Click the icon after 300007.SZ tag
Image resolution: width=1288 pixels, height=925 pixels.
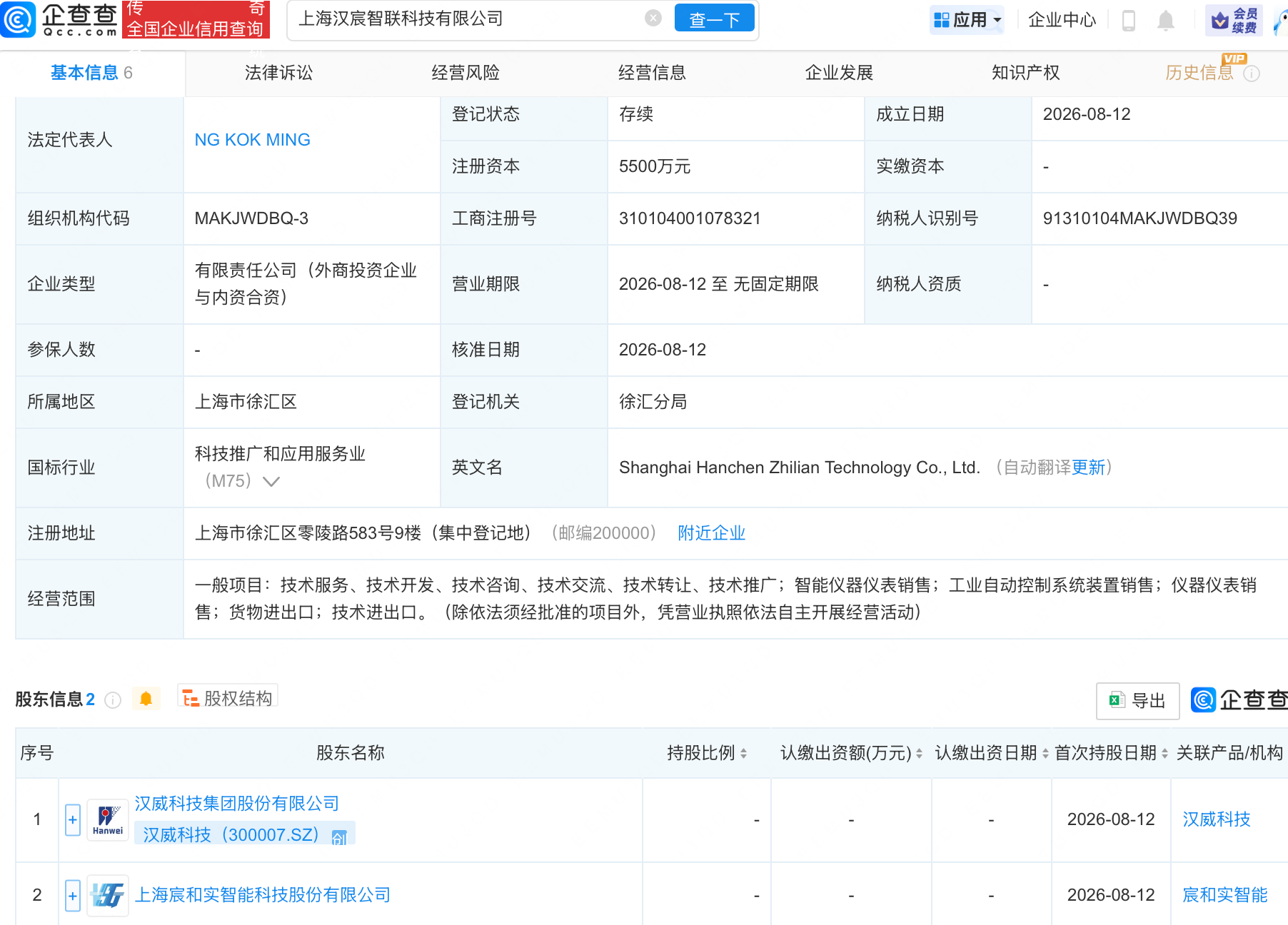tap(339, 837)
